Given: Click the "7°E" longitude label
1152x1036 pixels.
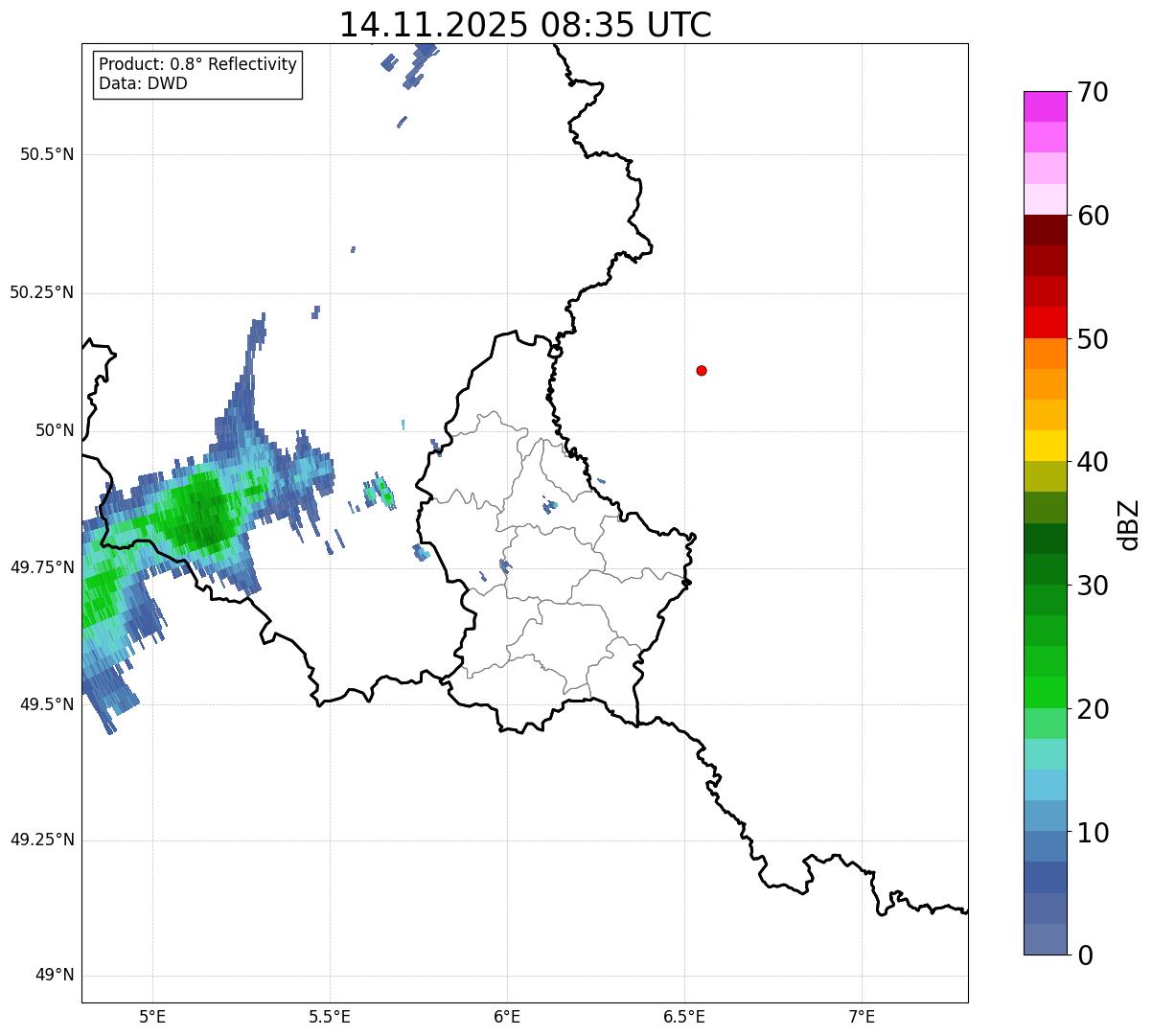Looking at the screenshot, I should click(862, 1016).
